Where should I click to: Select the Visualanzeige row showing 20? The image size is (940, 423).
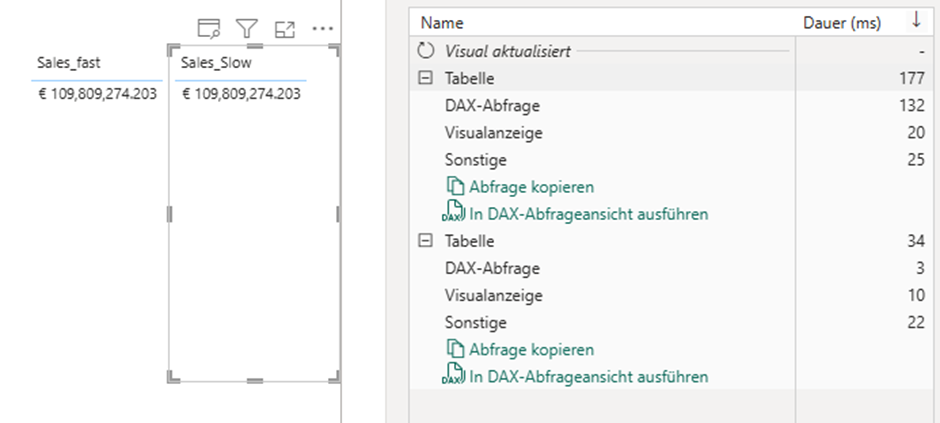click(x=494, y=132)
